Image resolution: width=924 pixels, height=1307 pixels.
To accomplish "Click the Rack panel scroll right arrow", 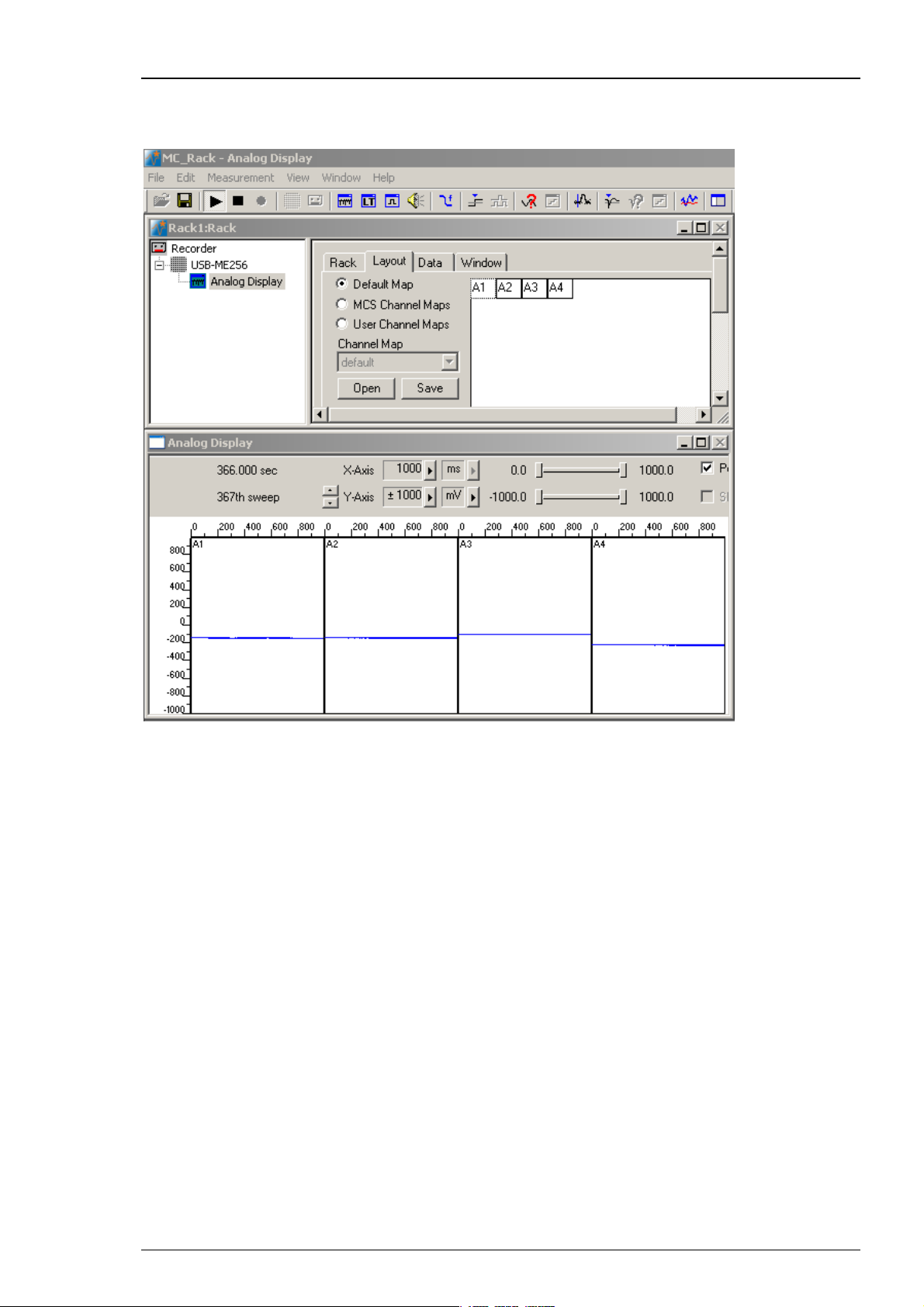I will click(704, 415).
